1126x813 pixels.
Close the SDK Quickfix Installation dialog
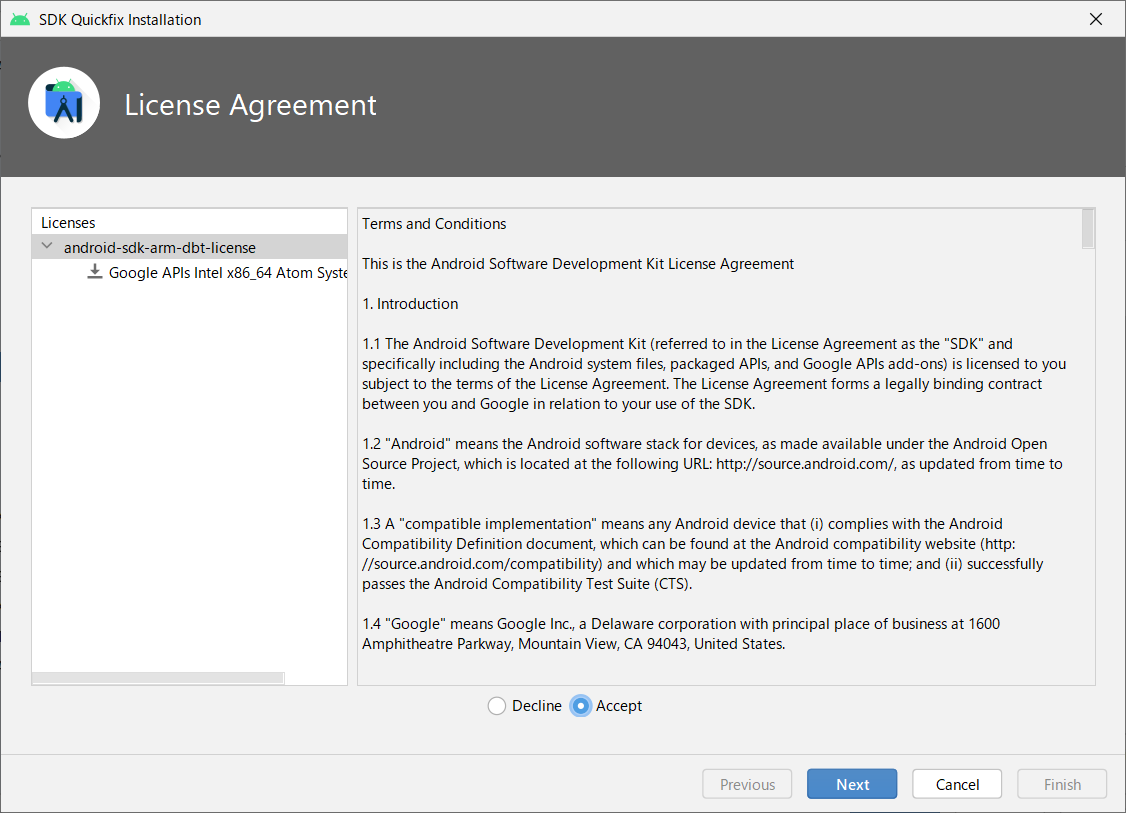pos(1095,18)
